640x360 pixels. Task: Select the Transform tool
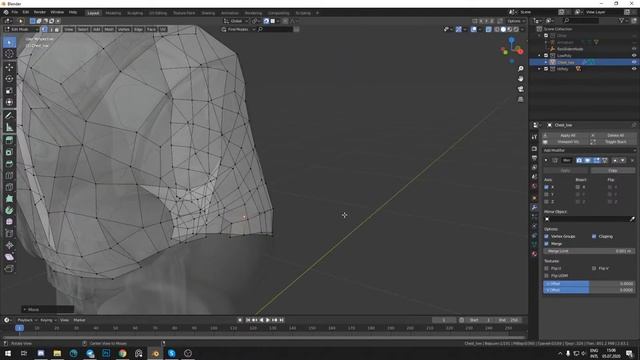9,102
